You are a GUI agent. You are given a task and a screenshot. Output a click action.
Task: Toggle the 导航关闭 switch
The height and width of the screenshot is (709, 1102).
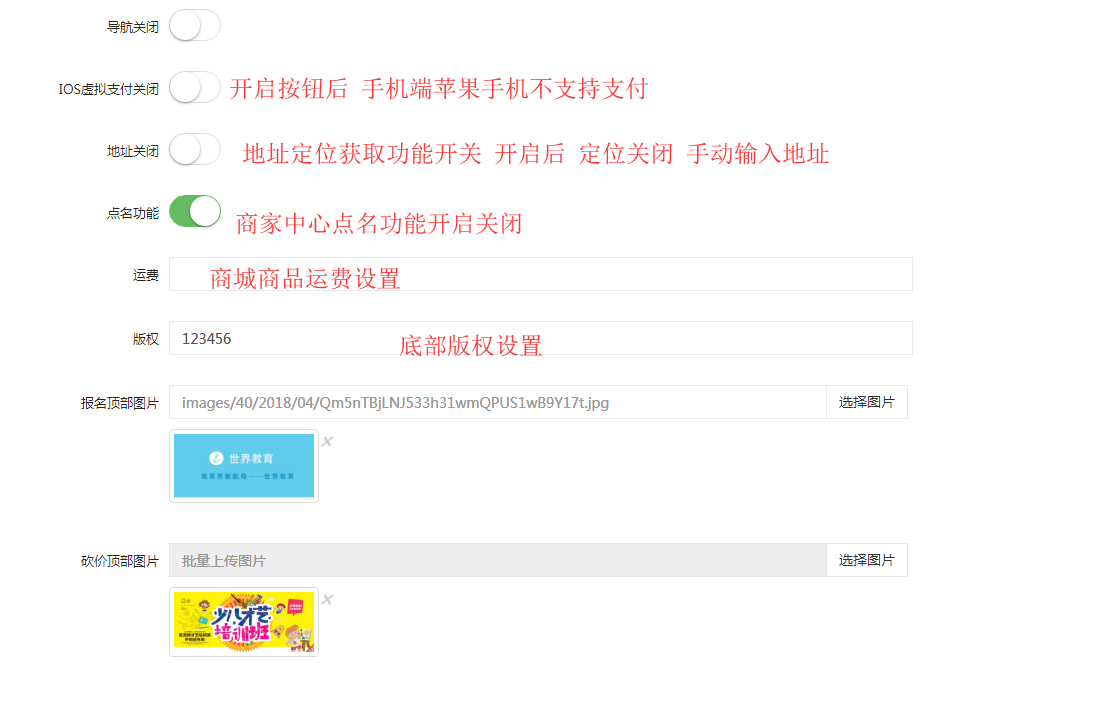click(x=195, y=26)
